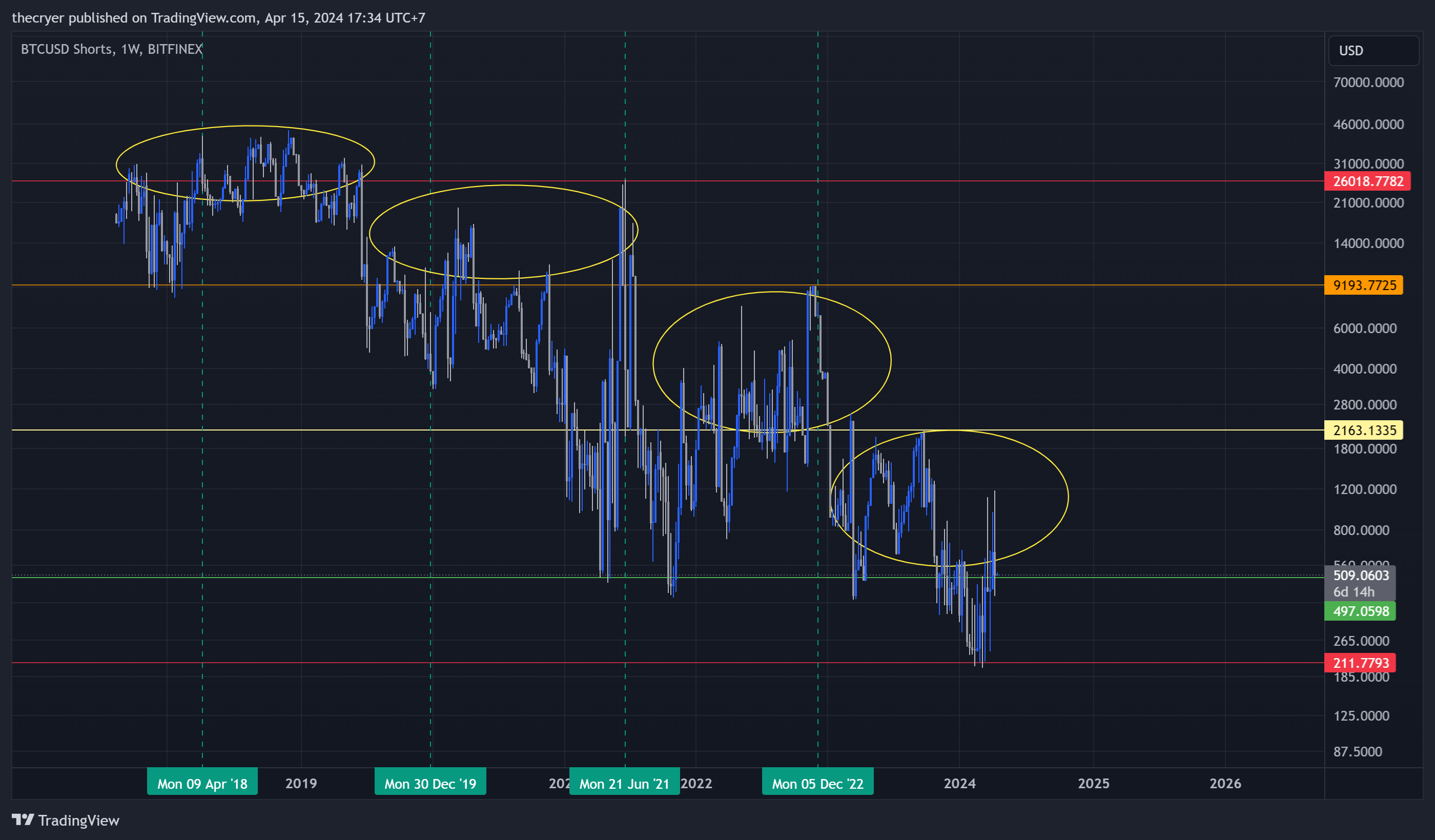This screenshot has height=840, width=1435.
Task: Click the 87.5000 price axis value
Action: [1358, 752]
